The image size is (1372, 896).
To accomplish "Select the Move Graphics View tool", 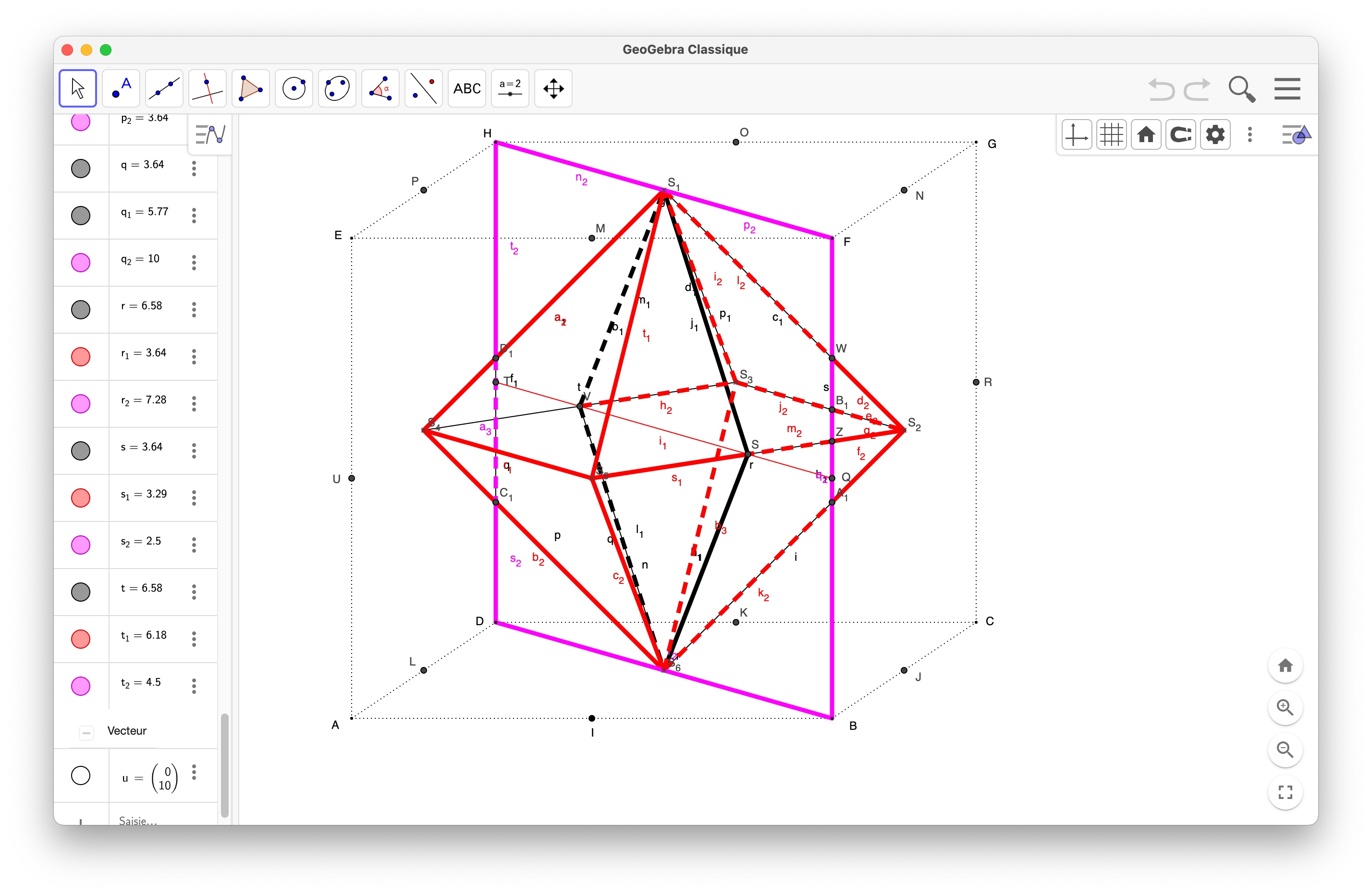I will click(x=553, y=88).
